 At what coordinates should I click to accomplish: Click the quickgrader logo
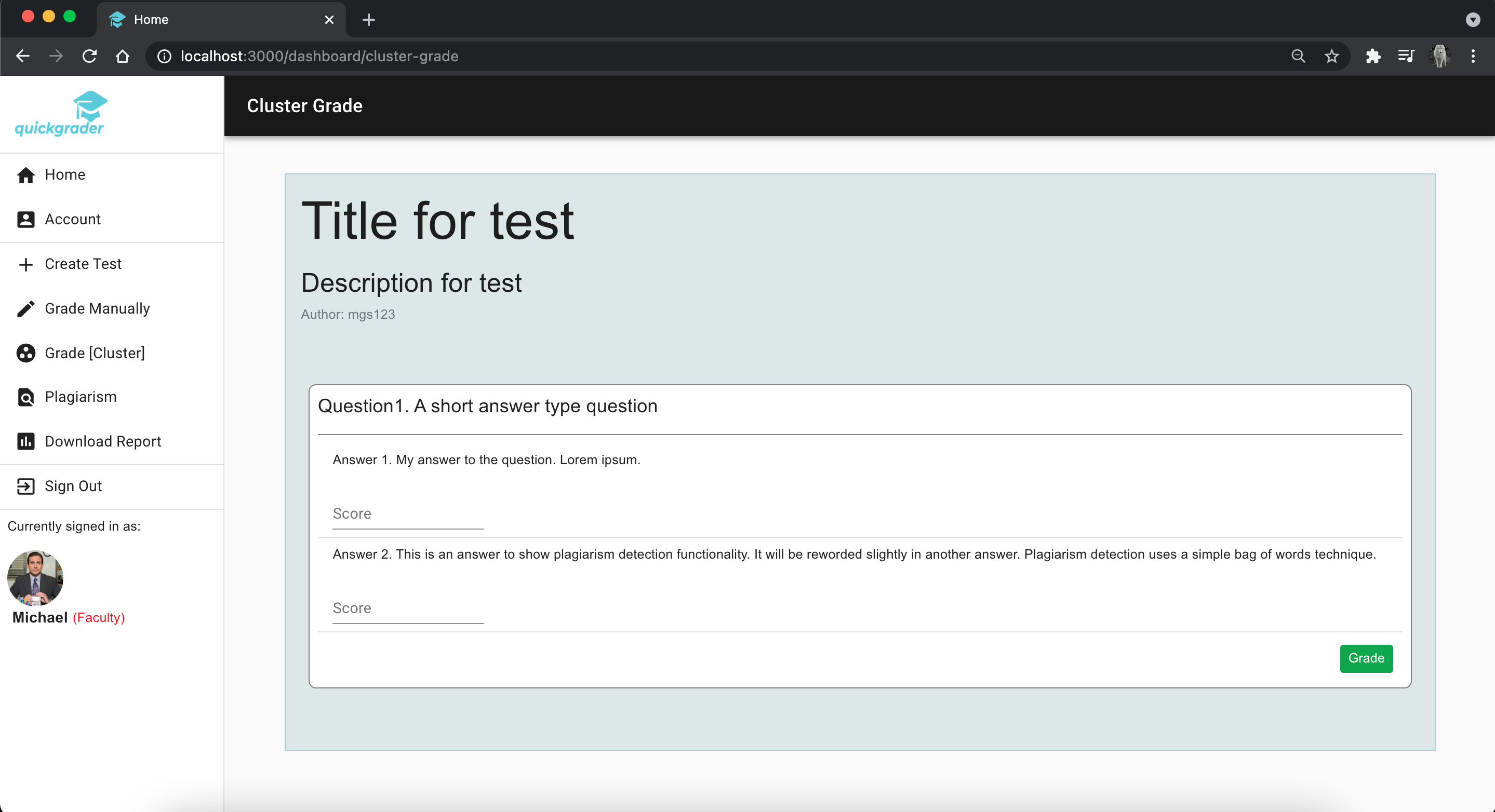(60, 114)
